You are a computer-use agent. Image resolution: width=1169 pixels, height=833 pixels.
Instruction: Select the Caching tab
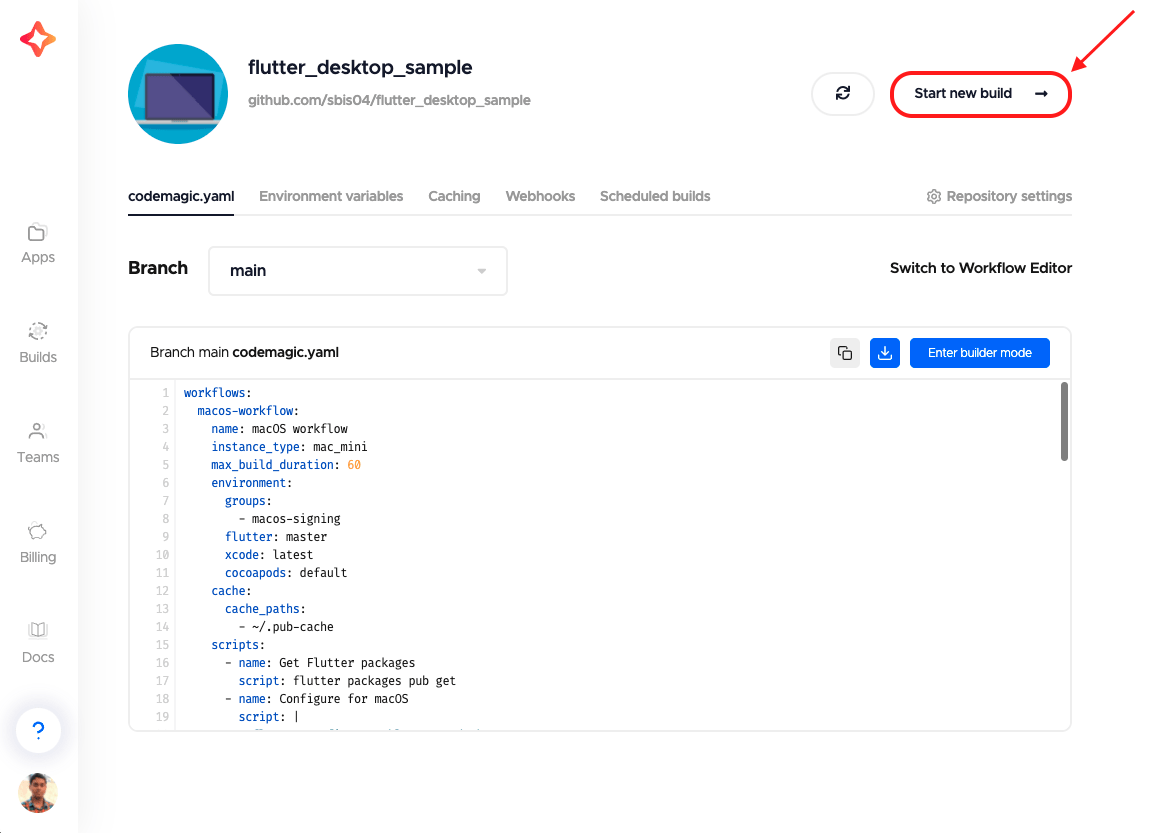click(x=454, y=196)
